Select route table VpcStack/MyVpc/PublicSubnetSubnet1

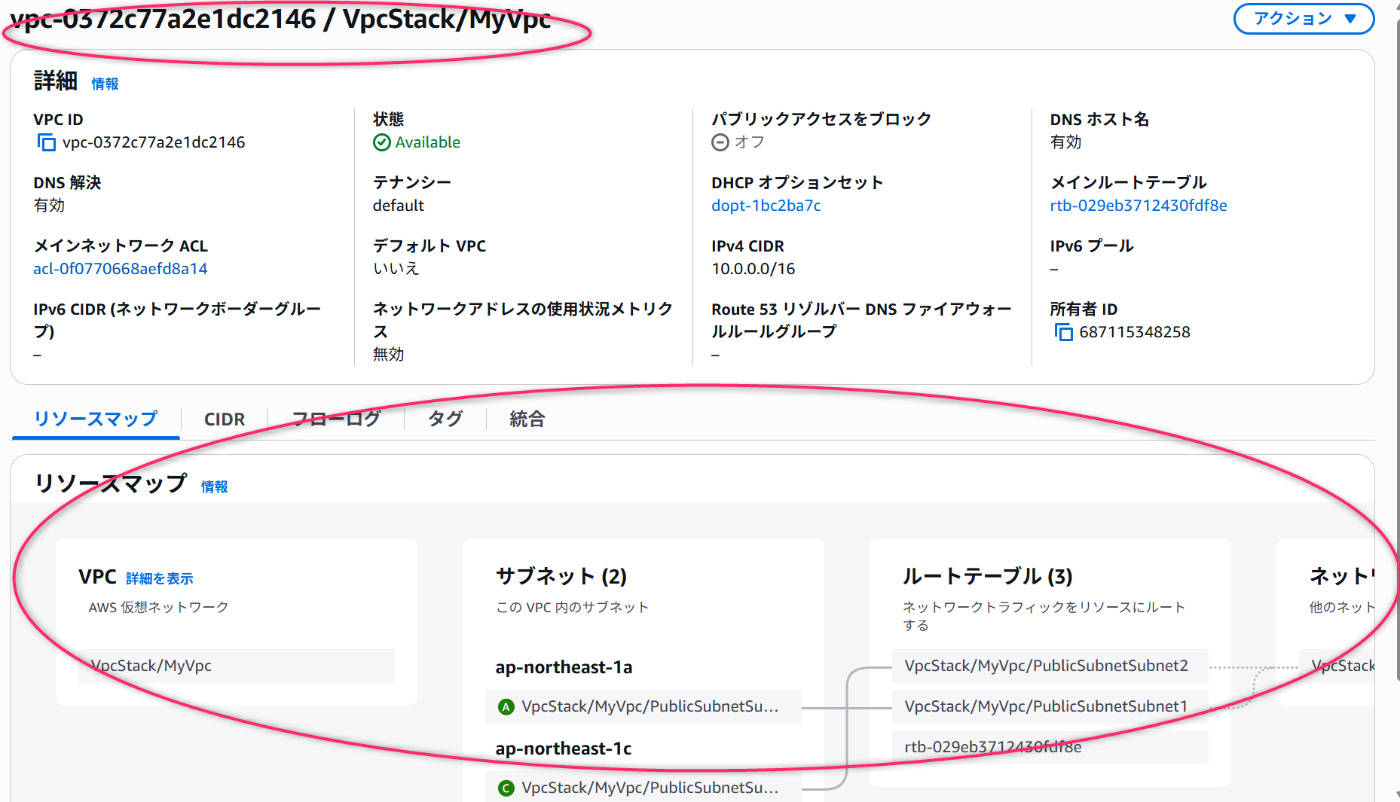[1050, 707]
